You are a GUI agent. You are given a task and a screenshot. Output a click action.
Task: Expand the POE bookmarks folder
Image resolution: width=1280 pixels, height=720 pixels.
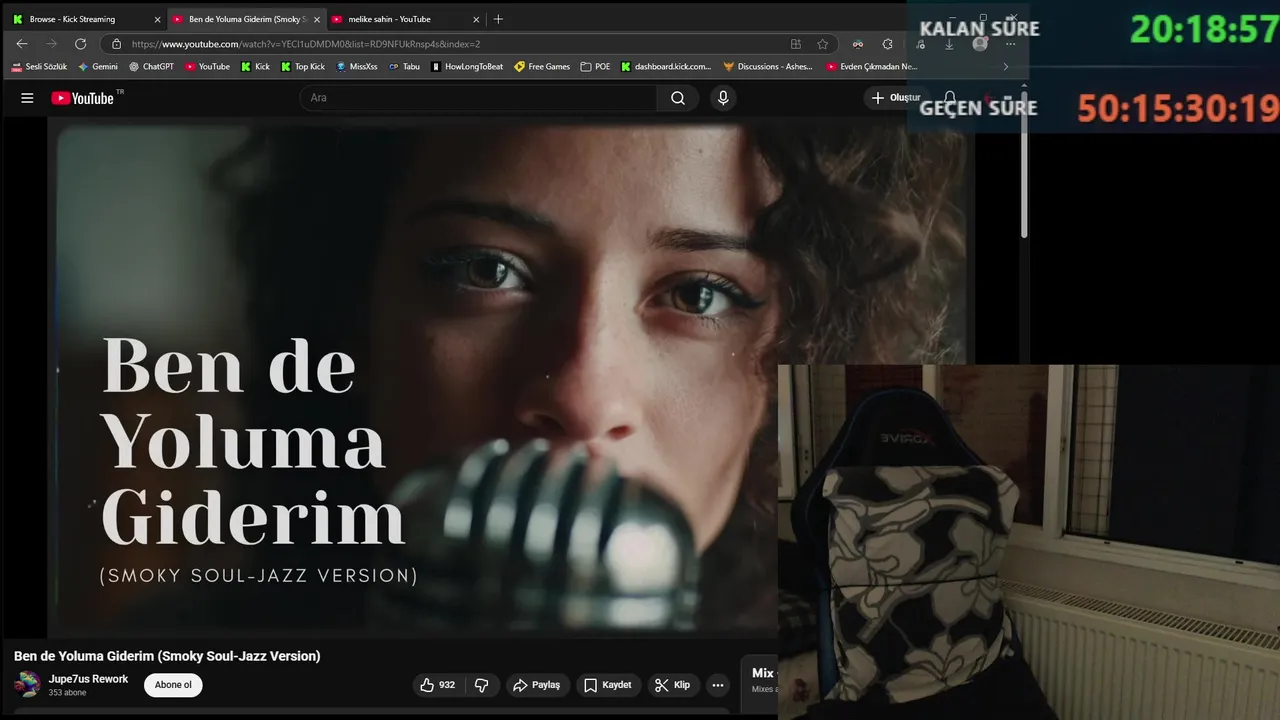[595, 67]
